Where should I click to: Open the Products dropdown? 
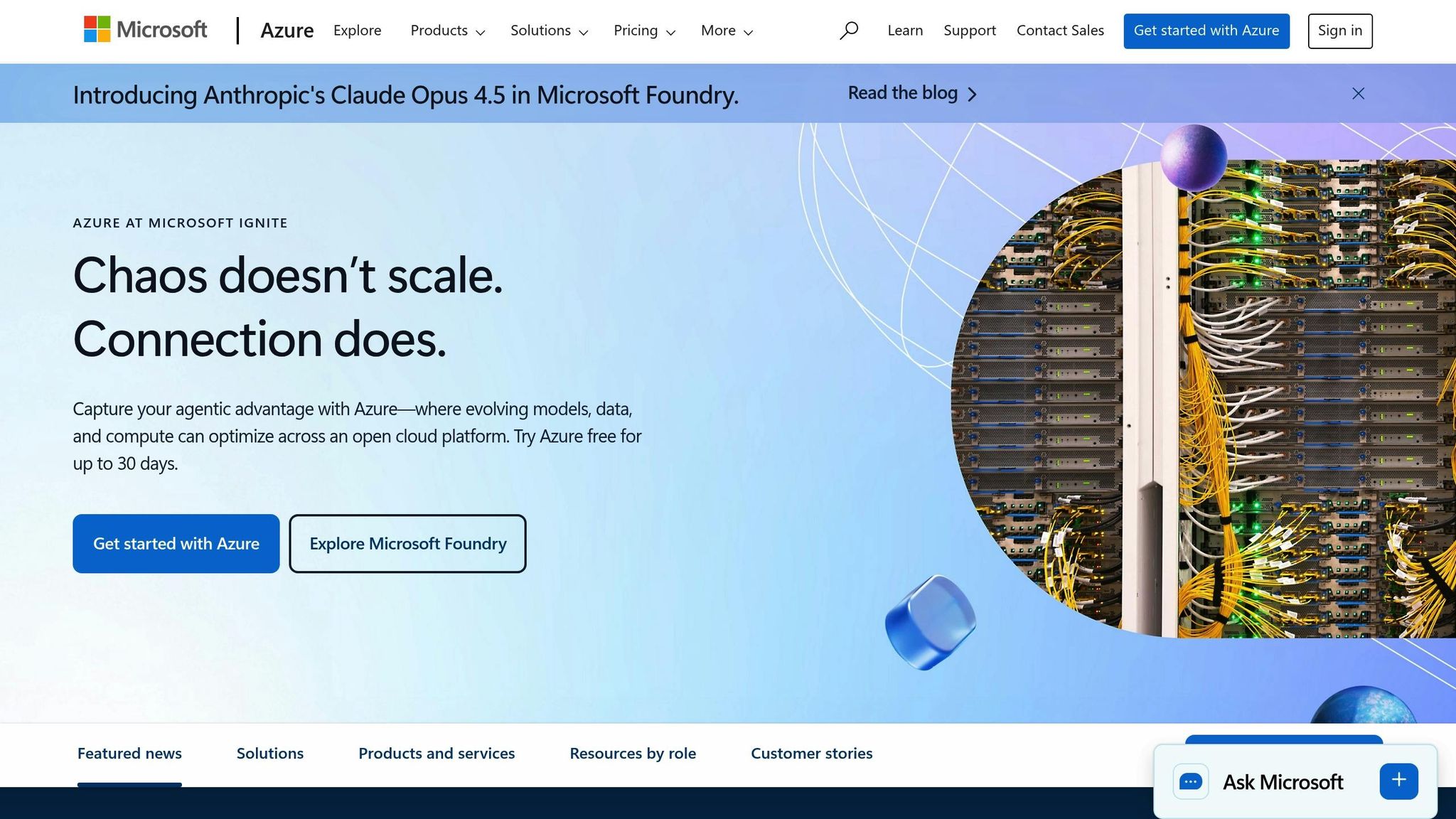pyautogui.click(x=447, y=31)
